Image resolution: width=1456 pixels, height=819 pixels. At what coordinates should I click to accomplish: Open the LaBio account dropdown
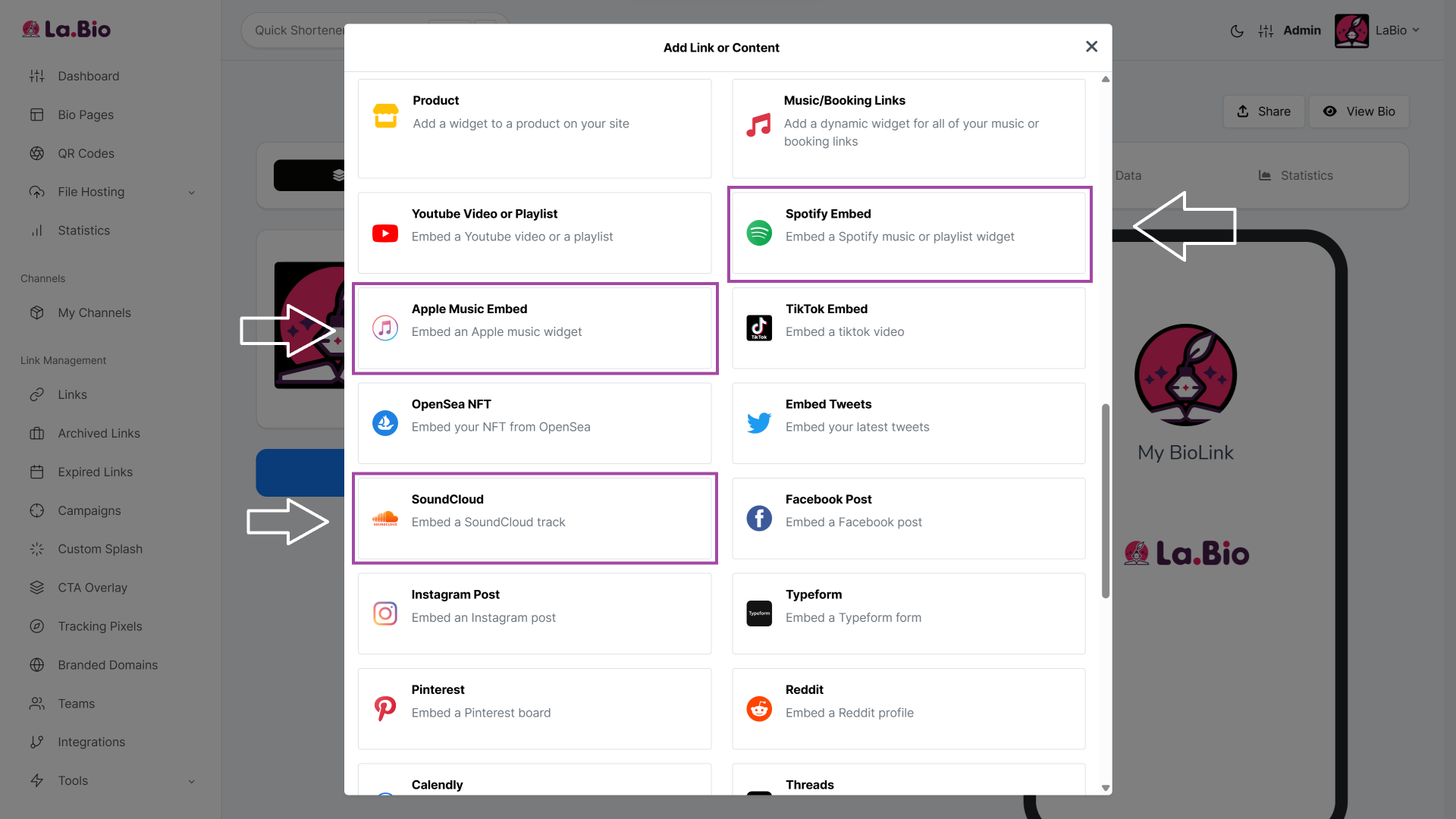[x=1397, y=30]
